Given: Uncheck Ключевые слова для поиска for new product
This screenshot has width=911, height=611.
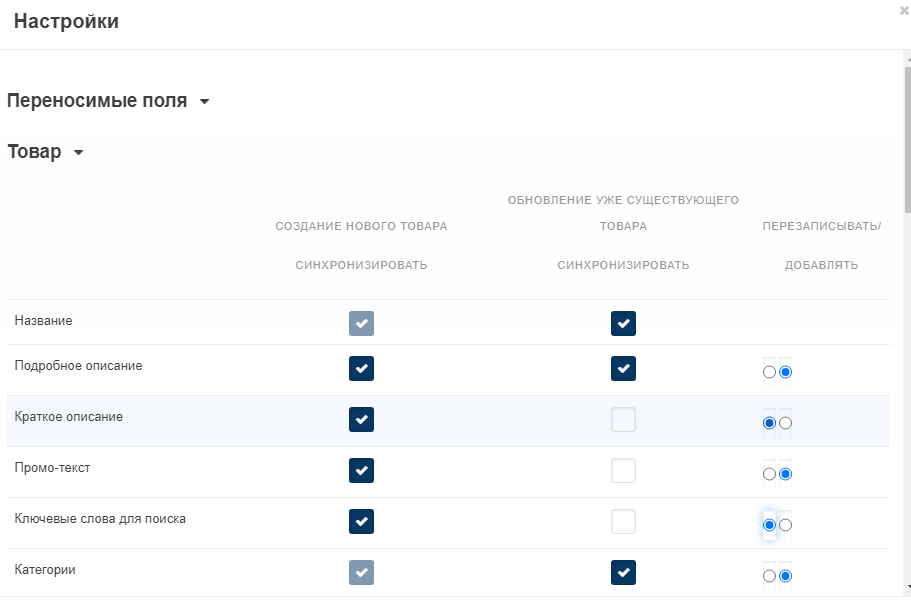Looking at the screenshot, I should click(x=361, y=521).
